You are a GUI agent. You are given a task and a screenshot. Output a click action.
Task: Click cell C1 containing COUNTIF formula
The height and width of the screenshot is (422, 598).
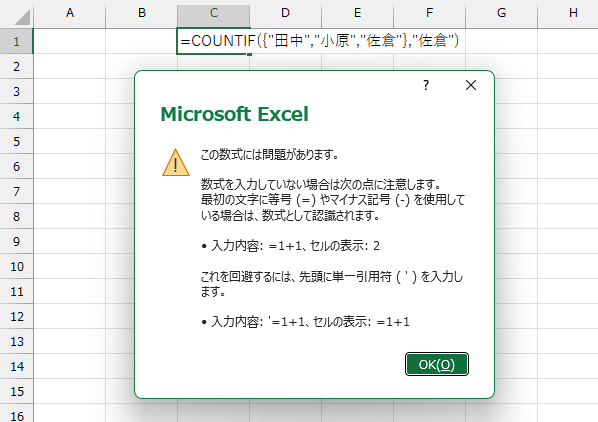pos(214,41)
